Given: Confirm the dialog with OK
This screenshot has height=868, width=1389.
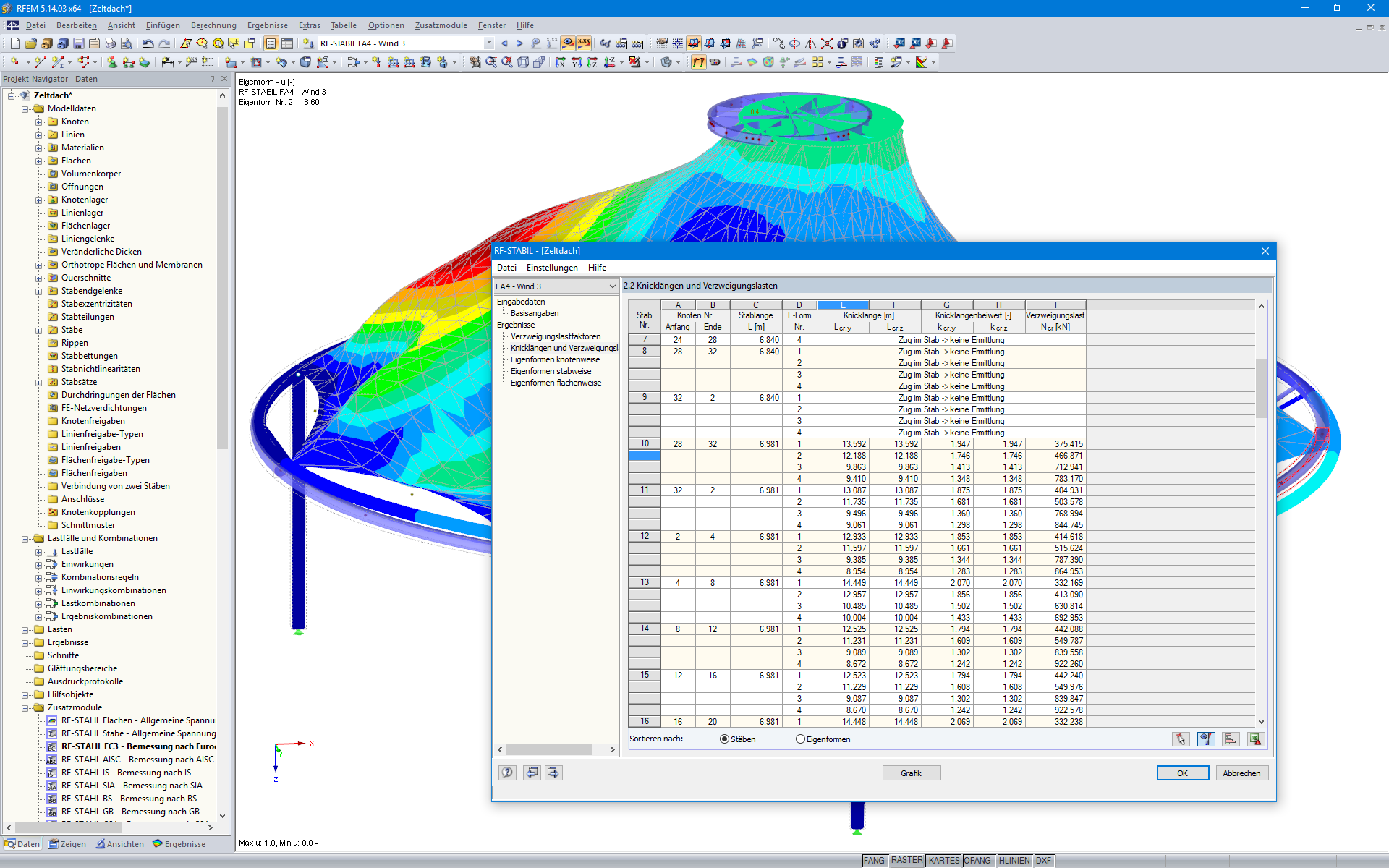Looking at the screenshot, I should tap(1182, 773).
